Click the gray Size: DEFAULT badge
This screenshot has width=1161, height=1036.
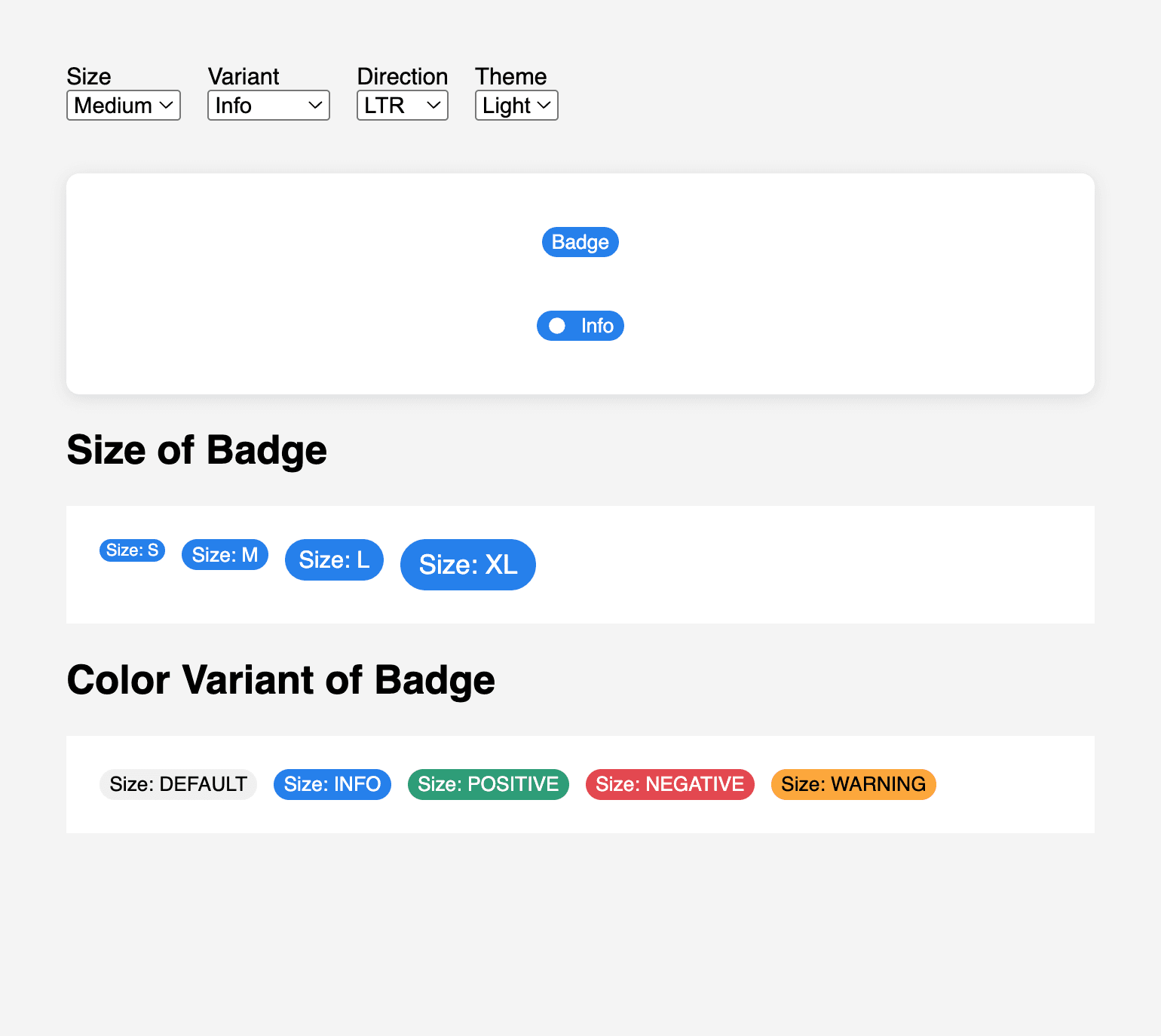pyautogui.click(x=178, y=784)
